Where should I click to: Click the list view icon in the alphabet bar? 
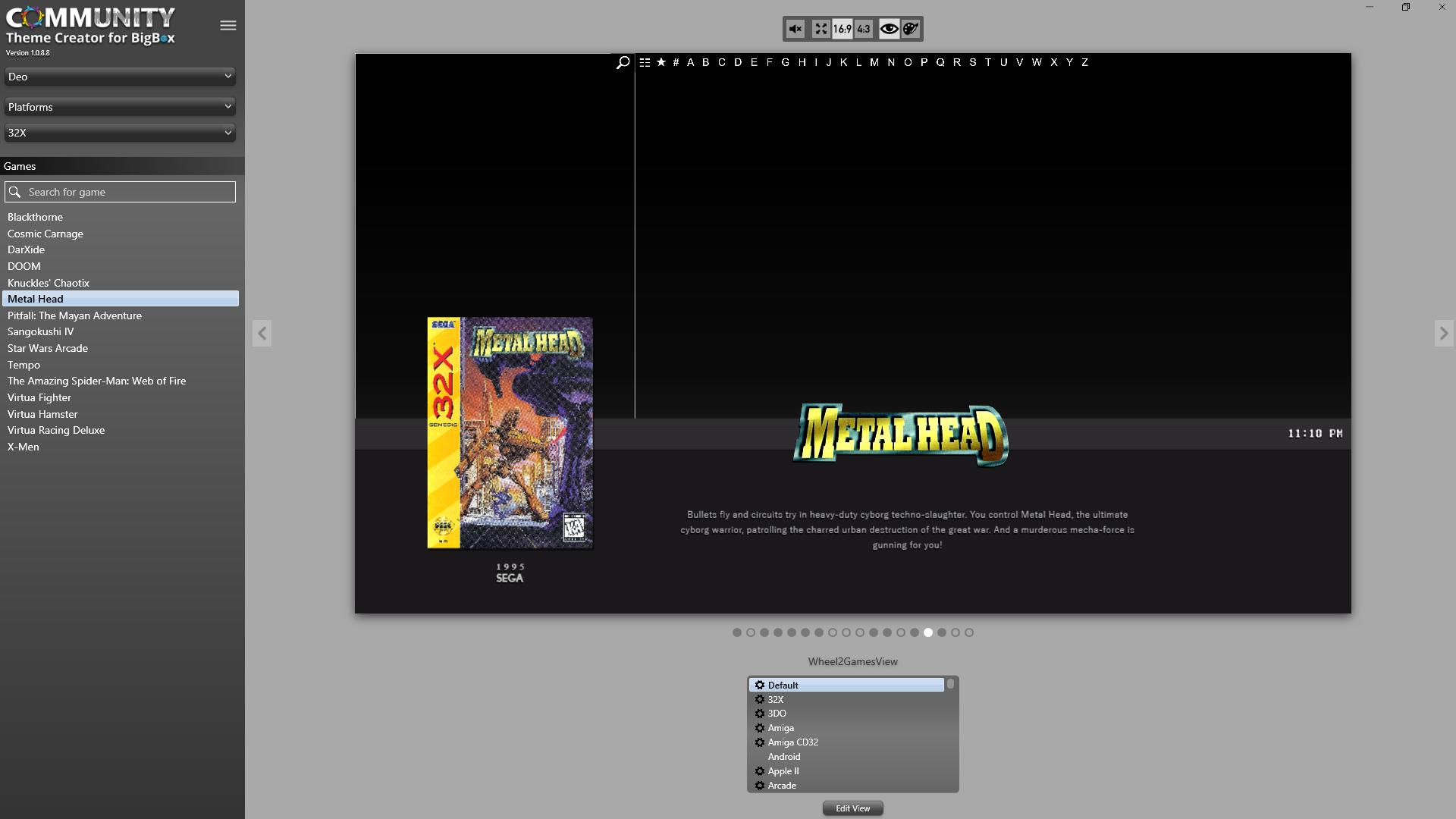coord(645,62)
